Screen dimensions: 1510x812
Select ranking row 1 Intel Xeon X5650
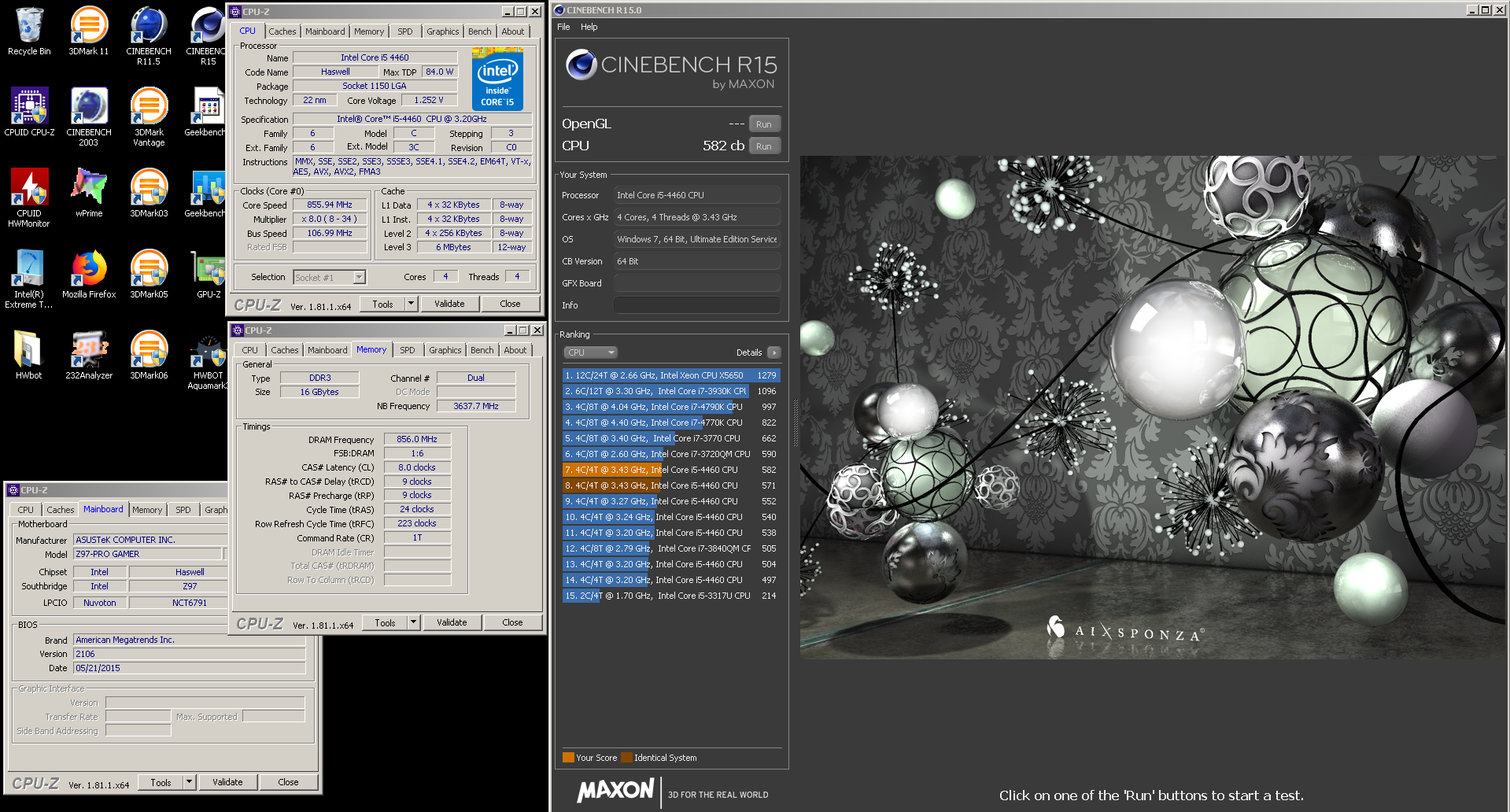[x=670, y=375]
